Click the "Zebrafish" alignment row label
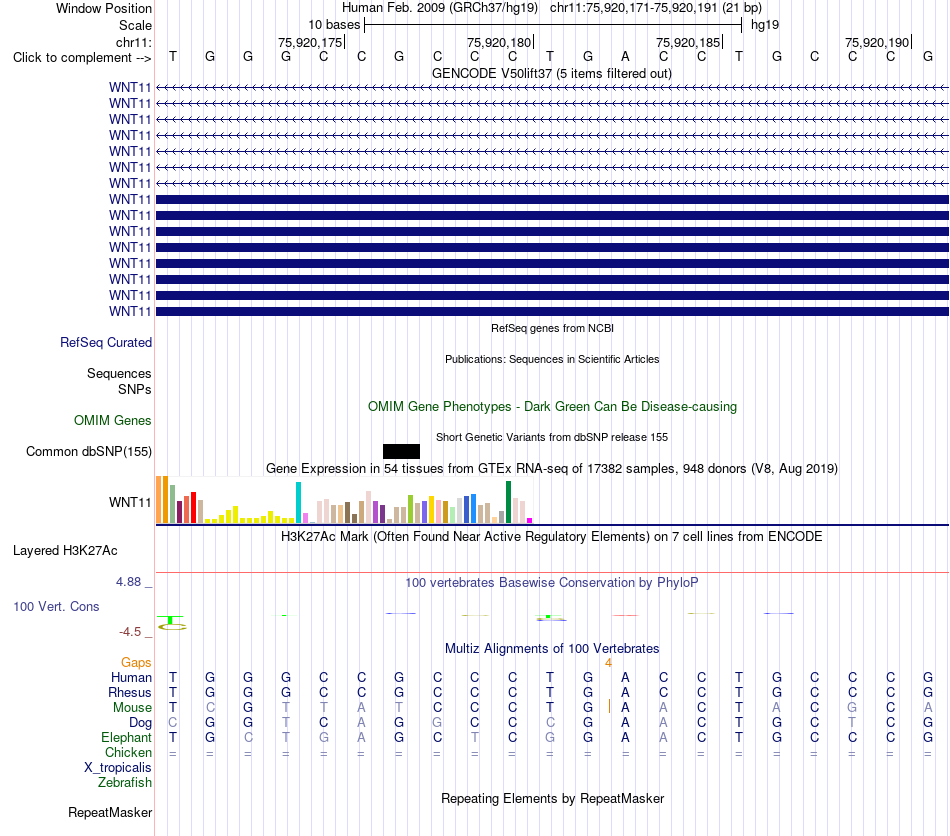 coord(125,783)
